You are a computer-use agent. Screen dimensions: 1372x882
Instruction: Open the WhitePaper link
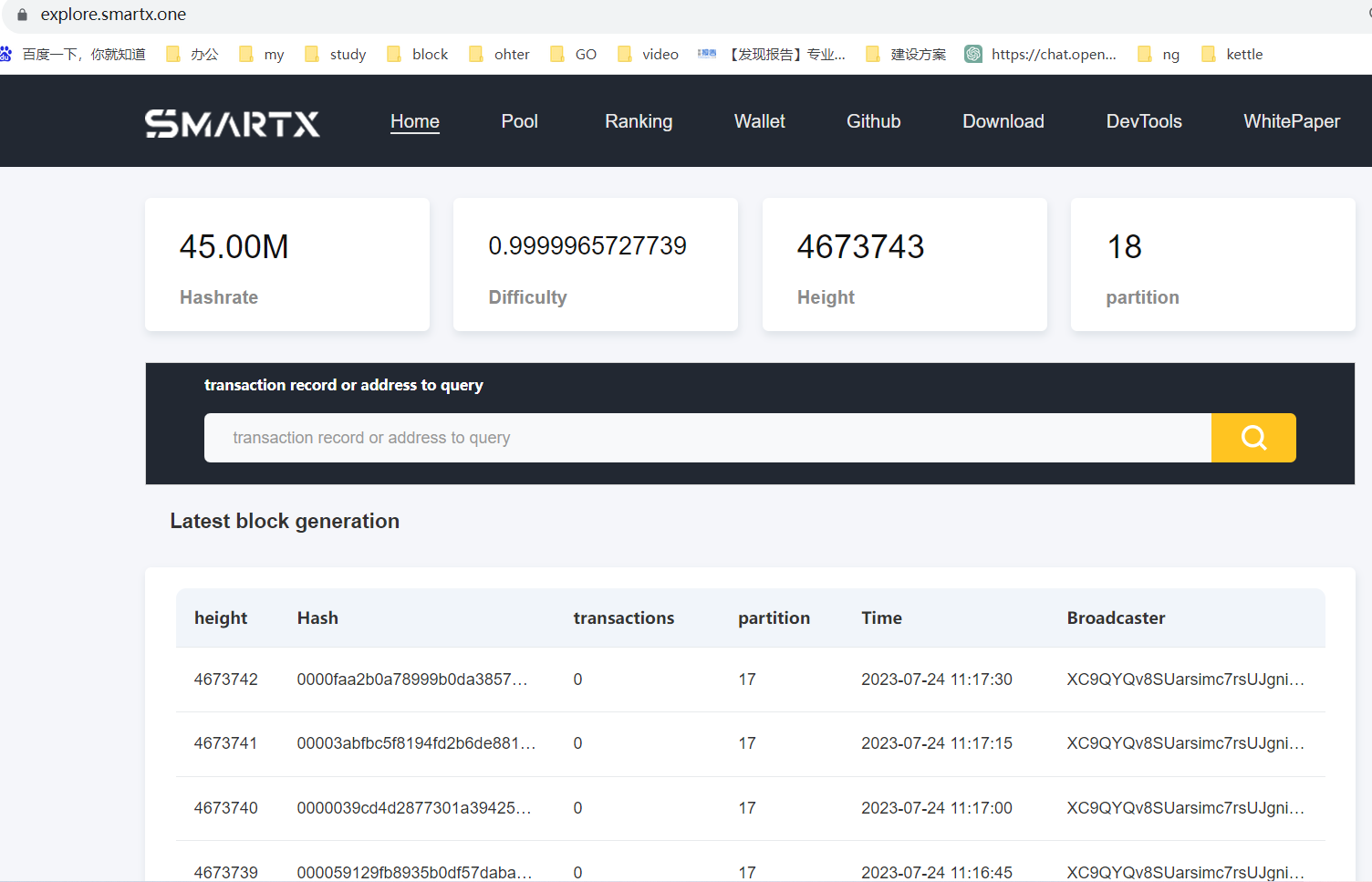click(1292, 121)
